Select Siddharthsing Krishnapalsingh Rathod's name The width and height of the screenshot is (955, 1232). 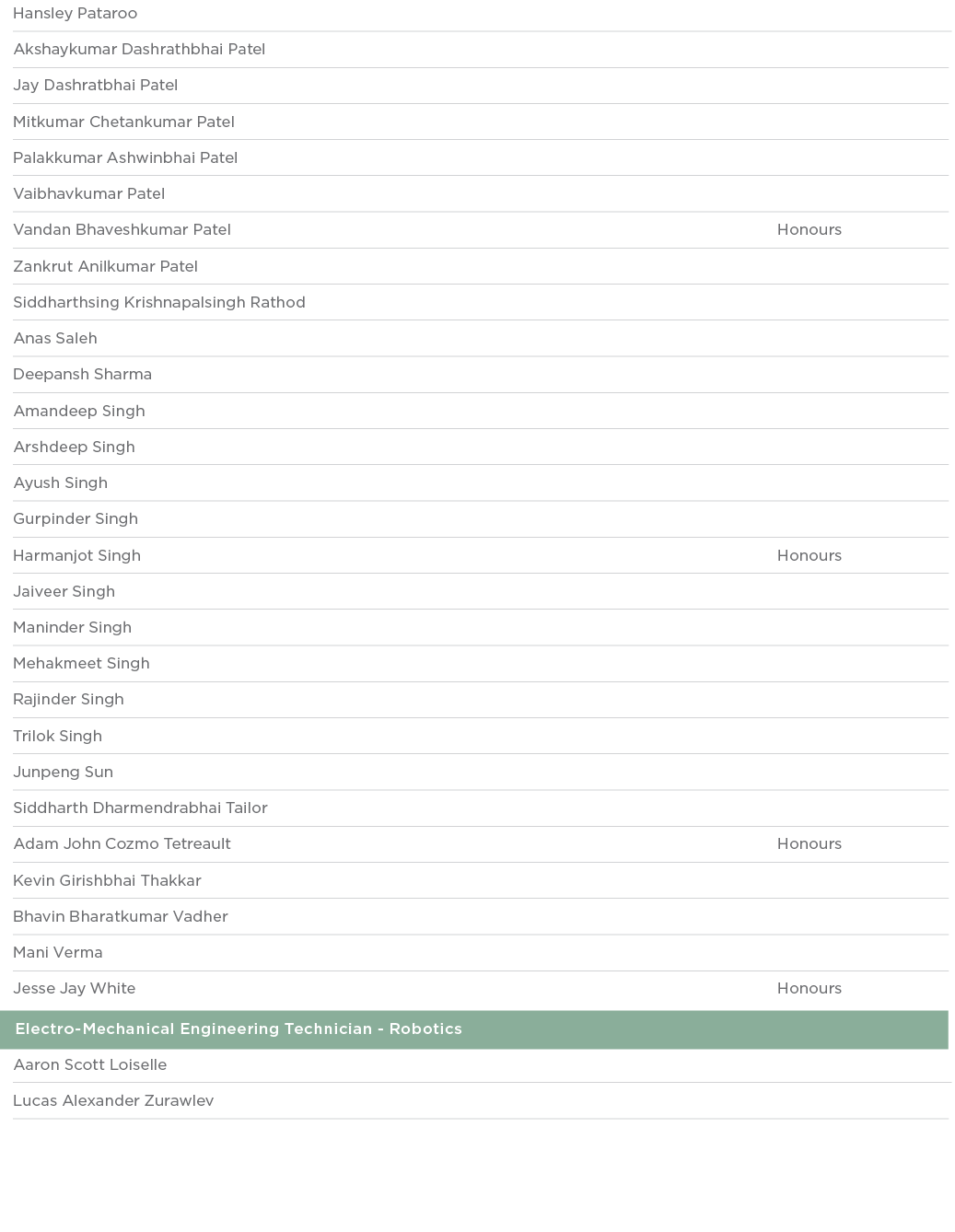point(158,302)
